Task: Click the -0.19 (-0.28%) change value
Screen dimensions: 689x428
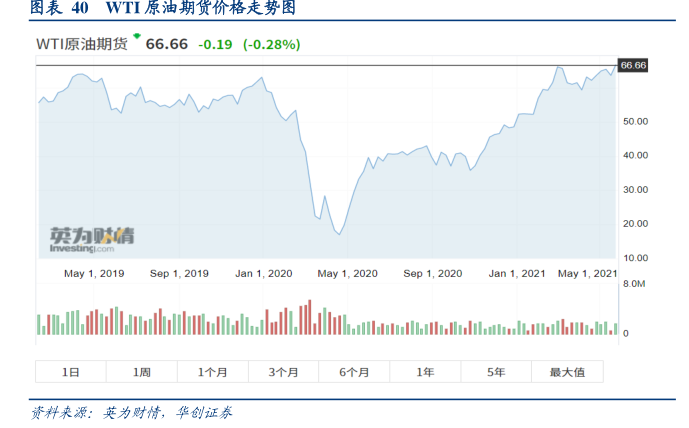Action: [248, 45]
